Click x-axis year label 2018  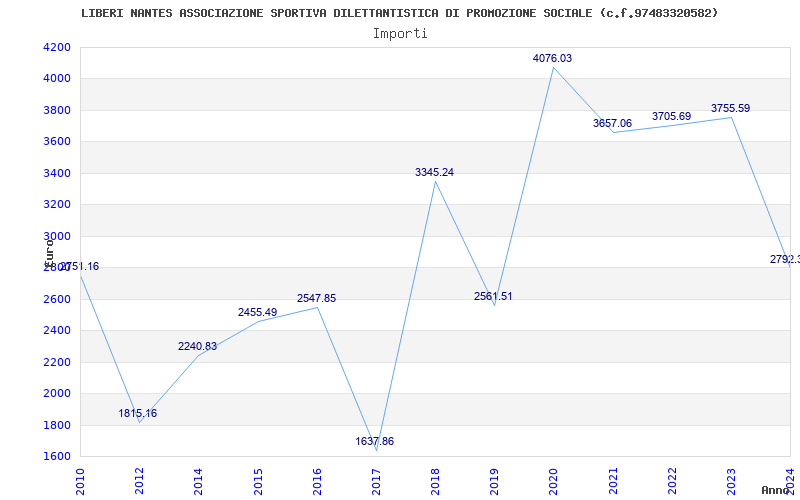tap(435, 481)
